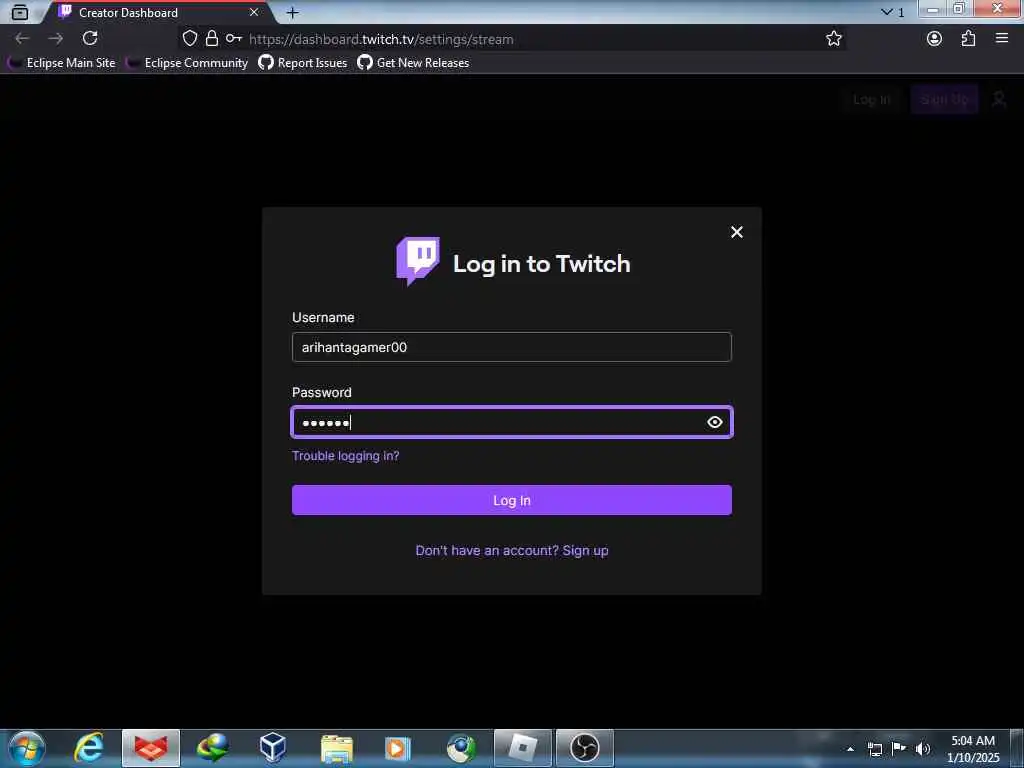The height and width of the screenshot is (768, 1024).
Task: Open the network tray icon
Action: point(874,749)
